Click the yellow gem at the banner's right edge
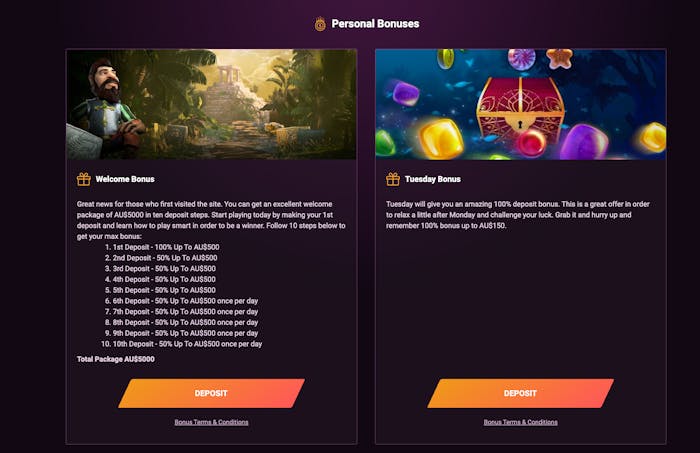Viewport: 700px width, 453px height. coord(652,136)
